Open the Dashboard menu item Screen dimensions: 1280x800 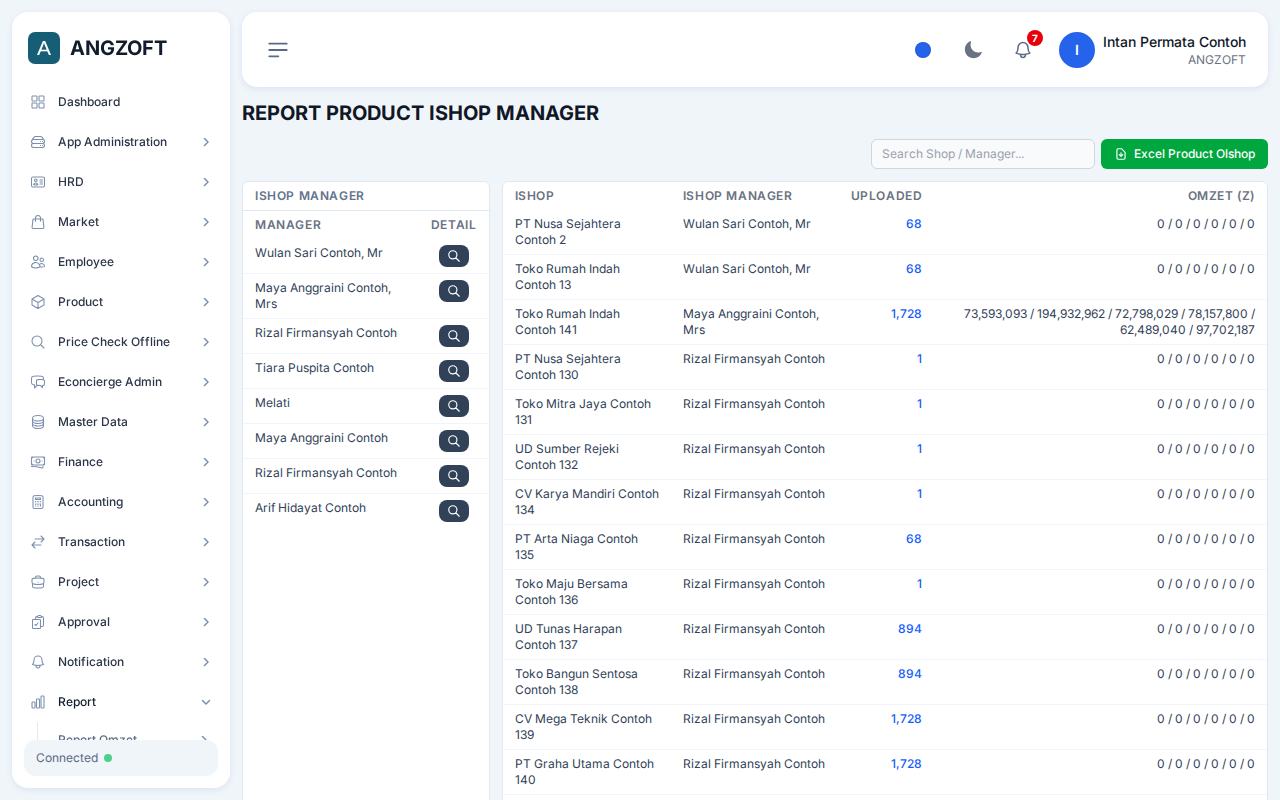pos(121,102)
